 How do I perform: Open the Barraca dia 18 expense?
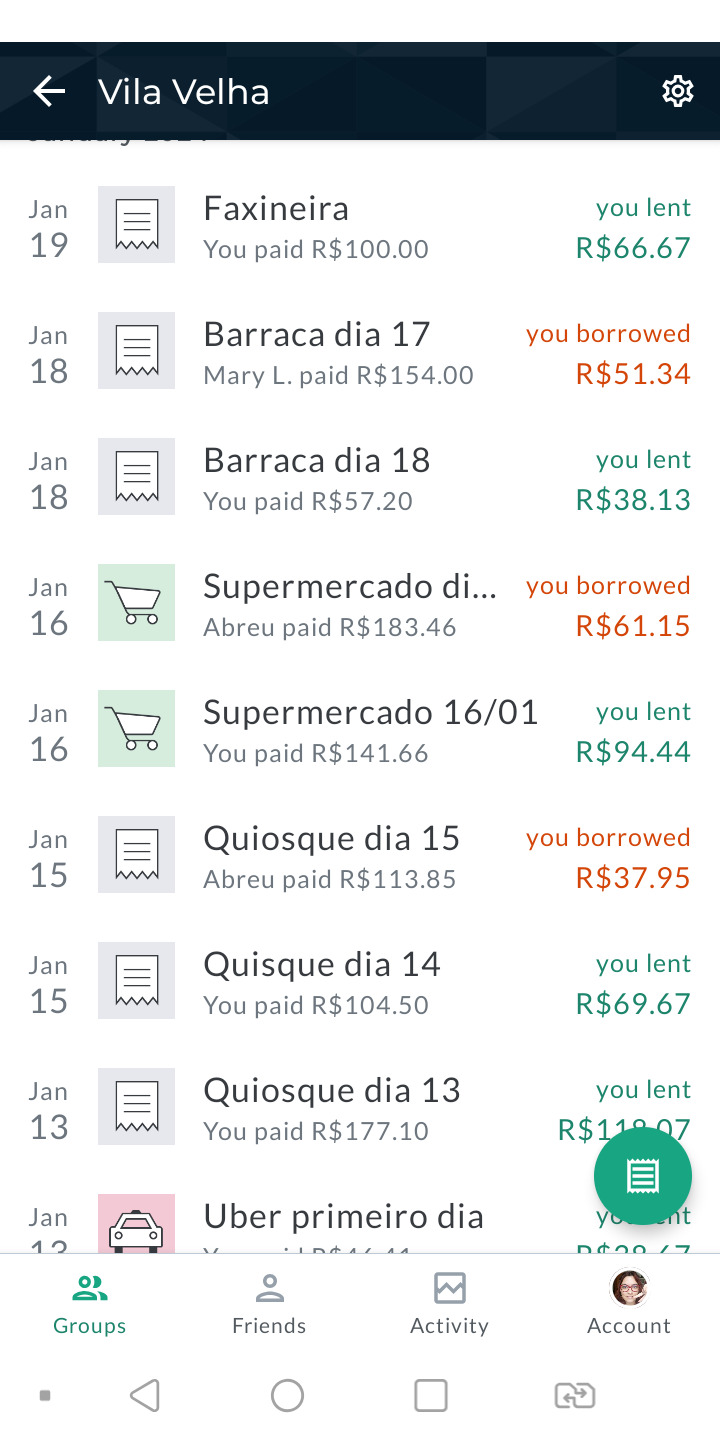pyautogui.click(x=360, y=478)
